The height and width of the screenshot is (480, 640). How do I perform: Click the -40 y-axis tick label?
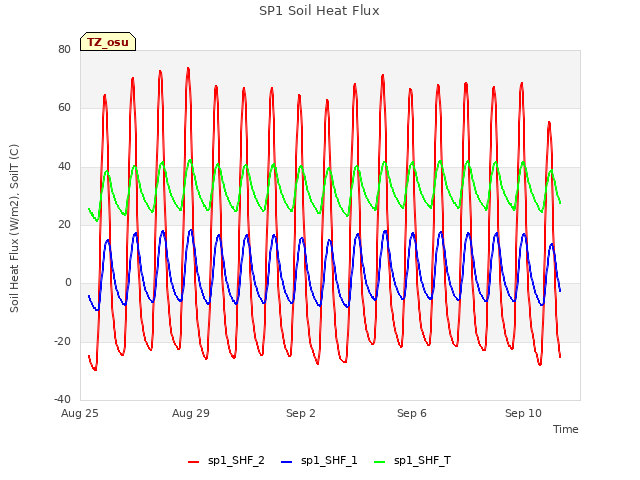62,400
